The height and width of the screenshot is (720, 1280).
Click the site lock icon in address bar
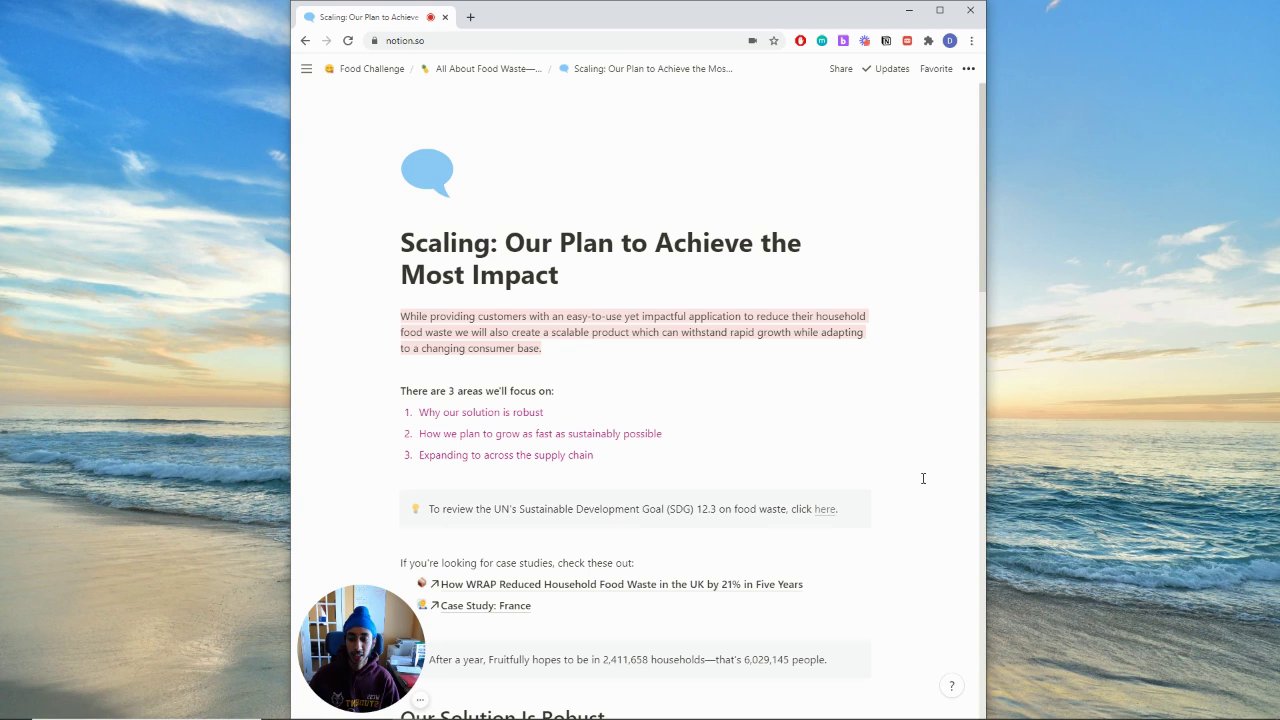[x=374, y=41]
